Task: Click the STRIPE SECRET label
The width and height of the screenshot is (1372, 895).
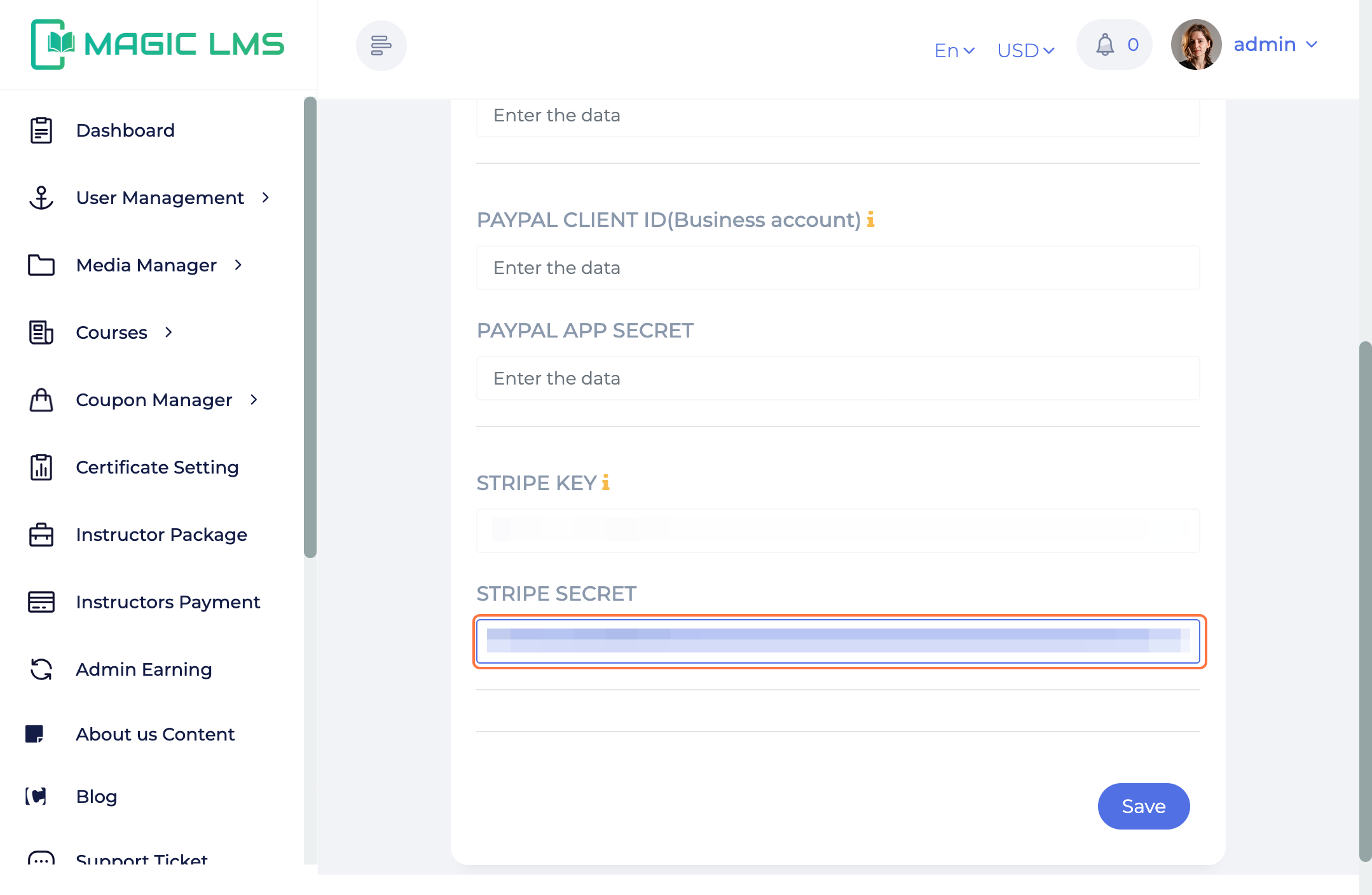Action: click(556, 593)
